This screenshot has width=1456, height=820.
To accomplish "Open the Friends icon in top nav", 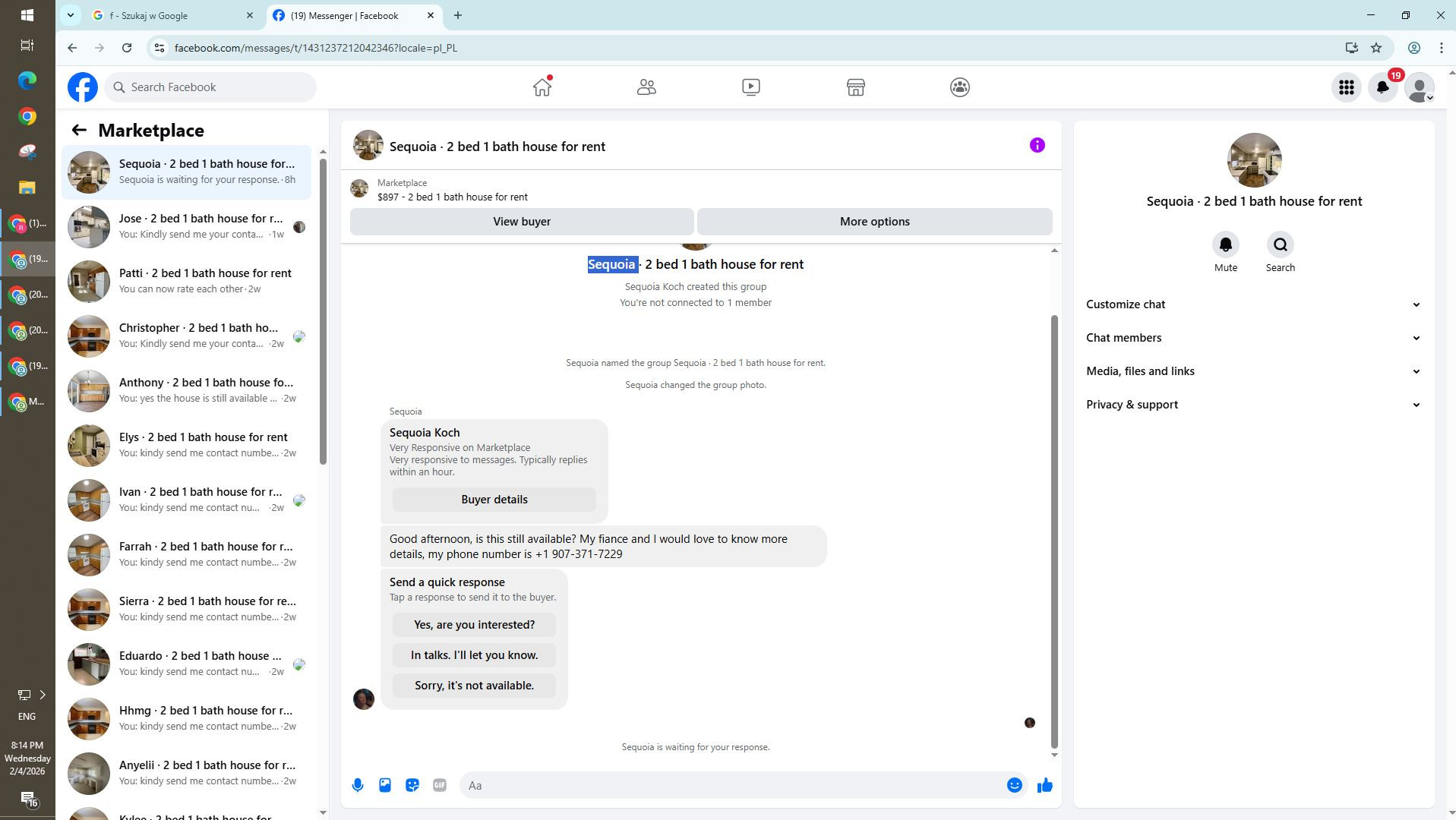I will [646, 87].
